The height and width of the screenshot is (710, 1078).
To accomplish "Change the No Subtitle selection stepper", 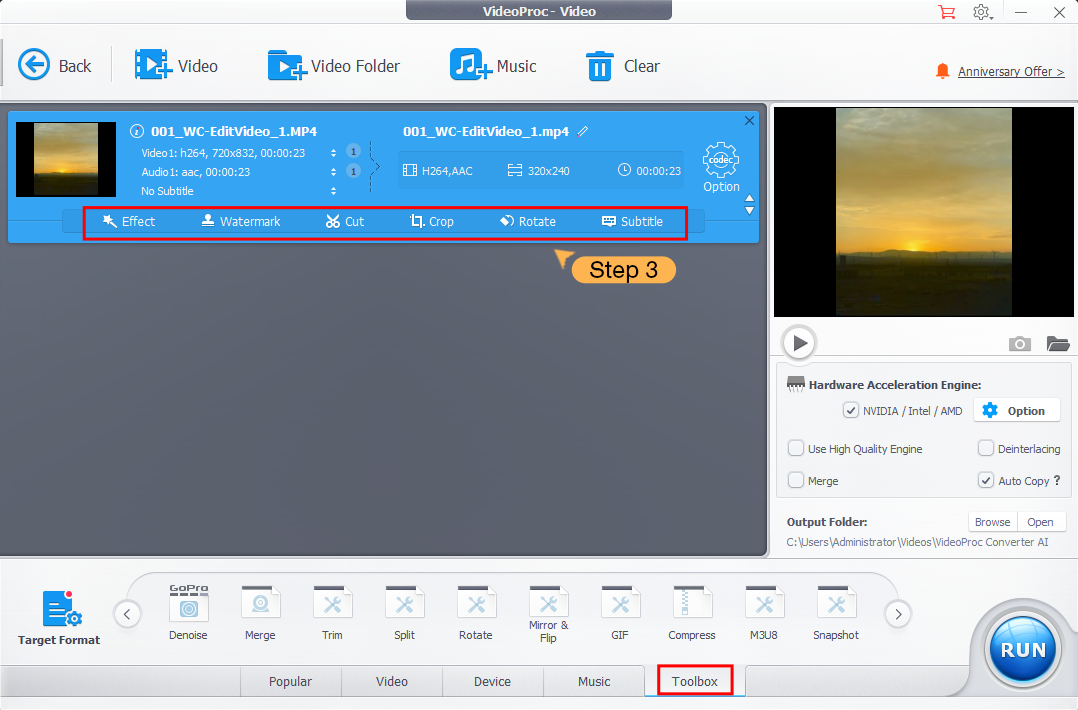I will coord(333,191).
